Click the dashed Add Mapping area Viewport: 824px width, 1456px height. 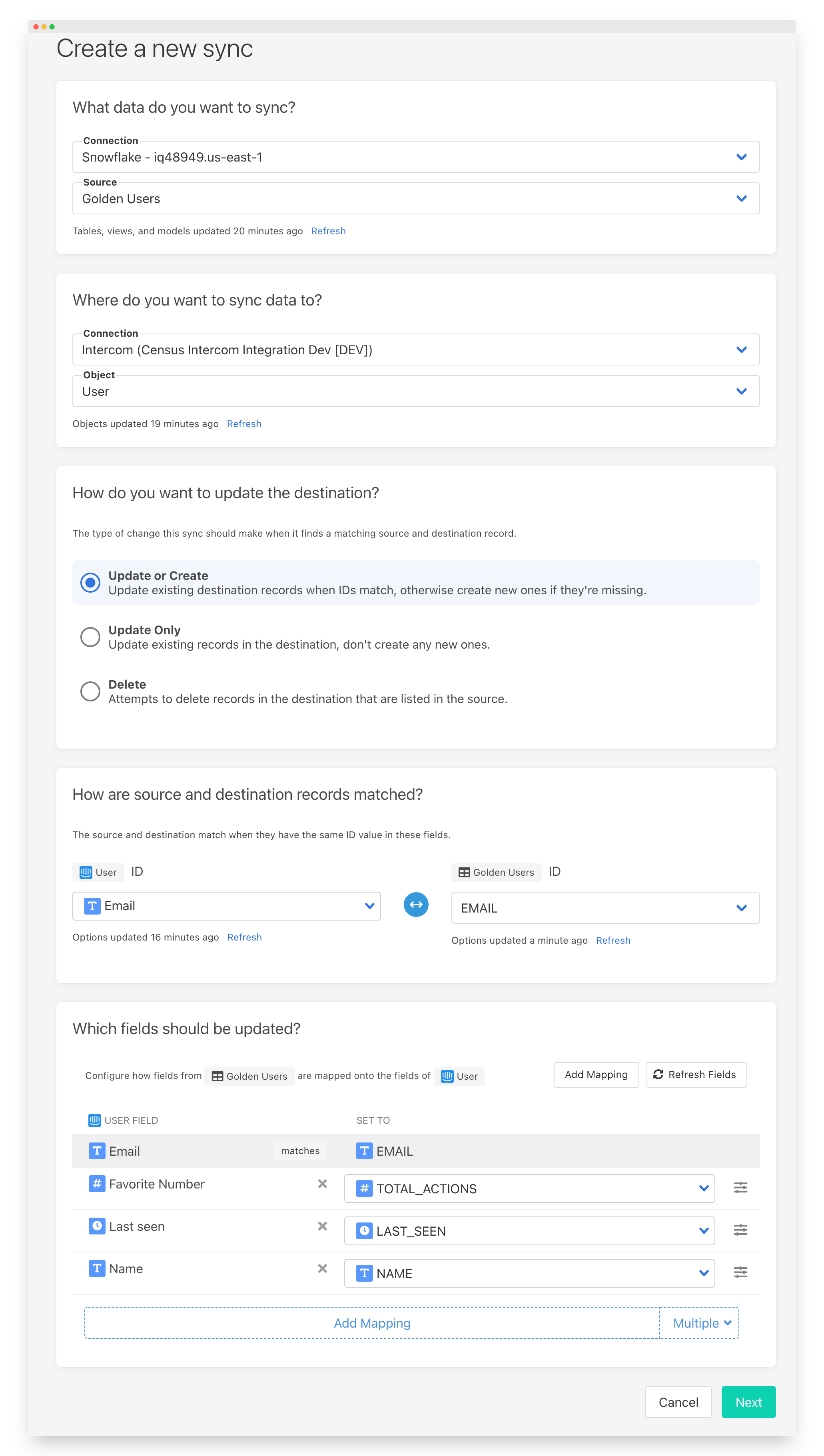click(372, 1323)
